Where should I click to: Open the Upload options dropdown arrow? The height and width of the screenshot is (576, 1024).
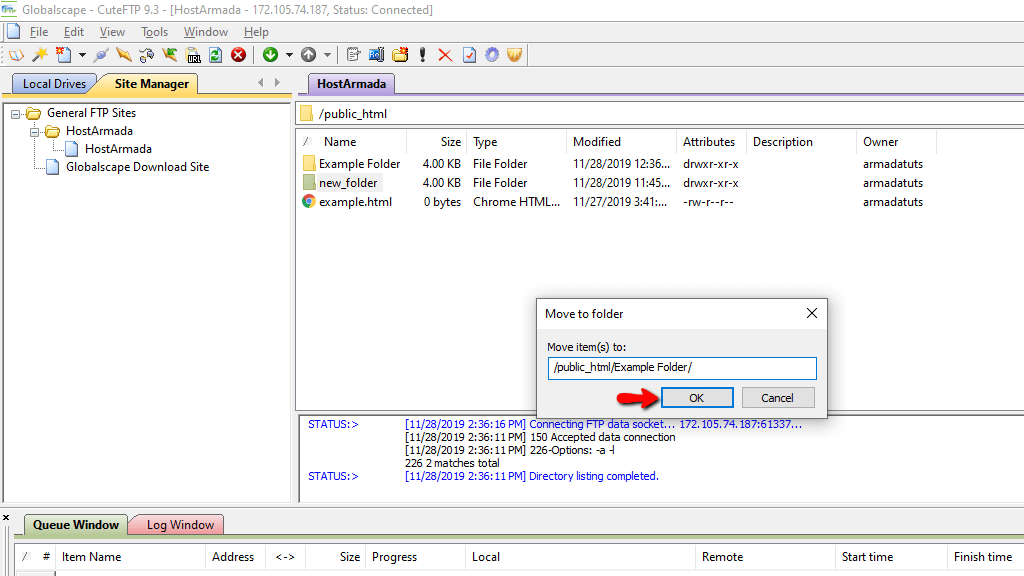coord(327,55)
